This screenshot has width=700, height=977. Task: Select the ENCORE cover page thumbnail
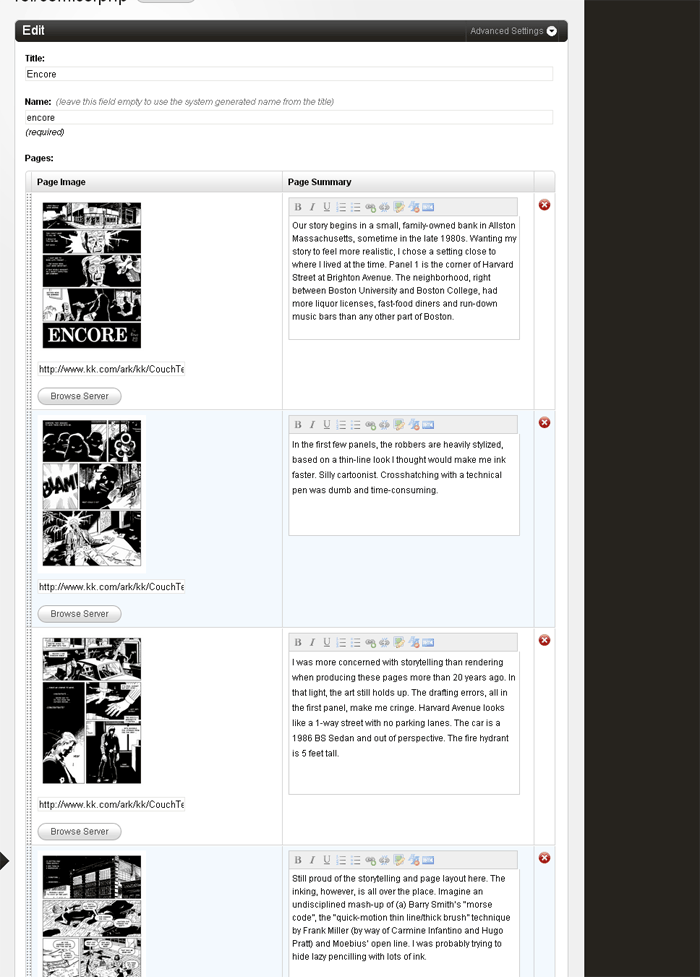92,275
